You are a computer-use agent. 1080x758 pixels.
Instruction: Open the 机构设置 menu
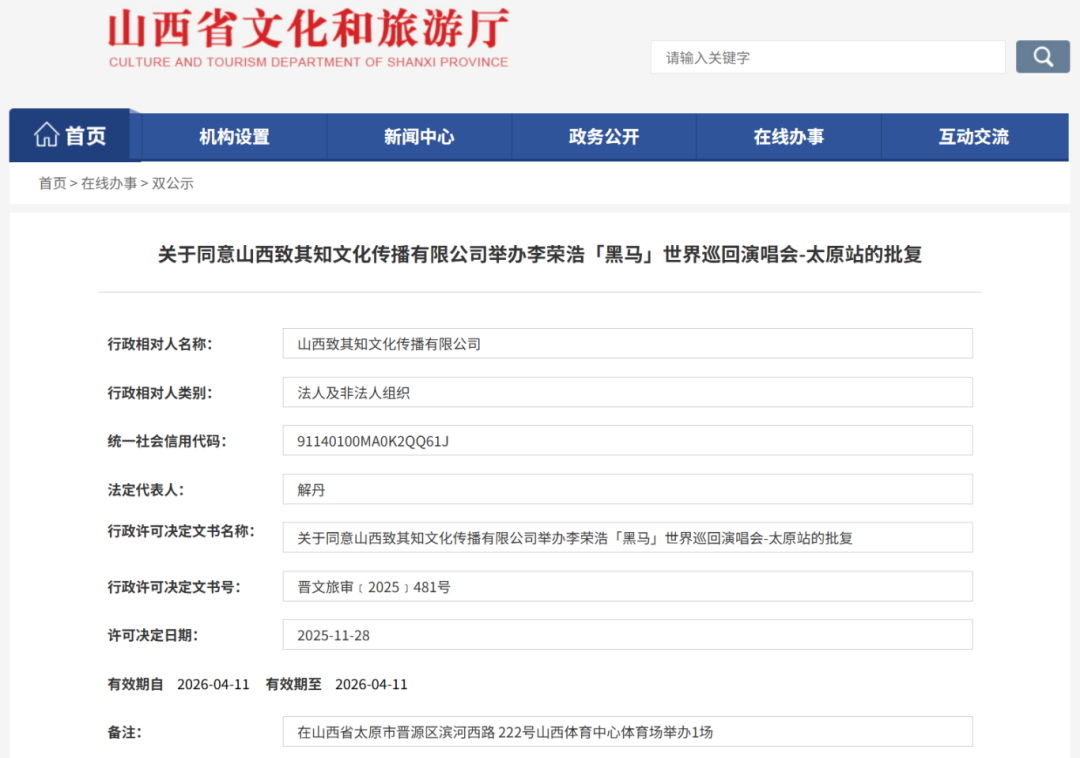234,137
